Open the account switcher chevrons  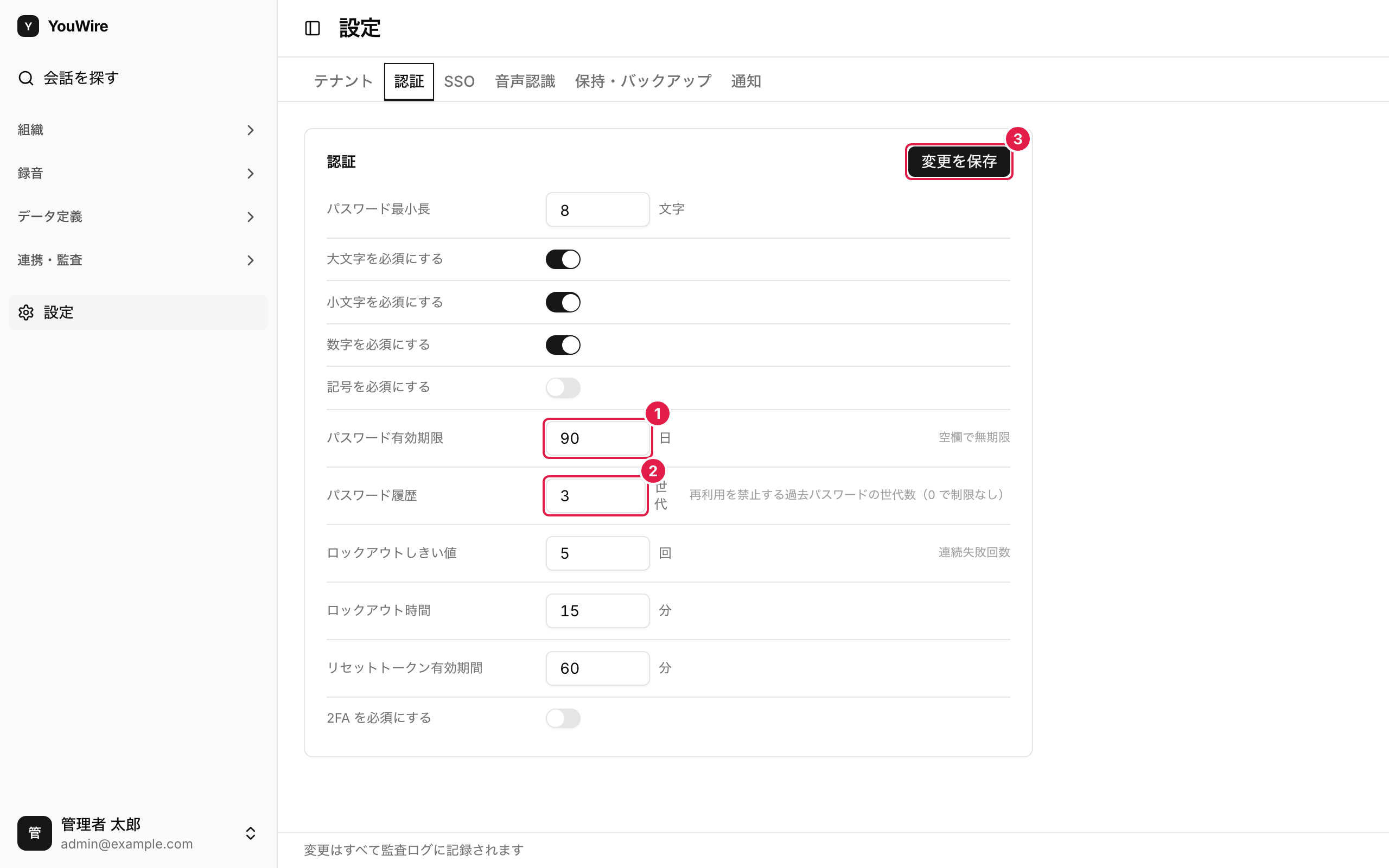coord(250,833)
